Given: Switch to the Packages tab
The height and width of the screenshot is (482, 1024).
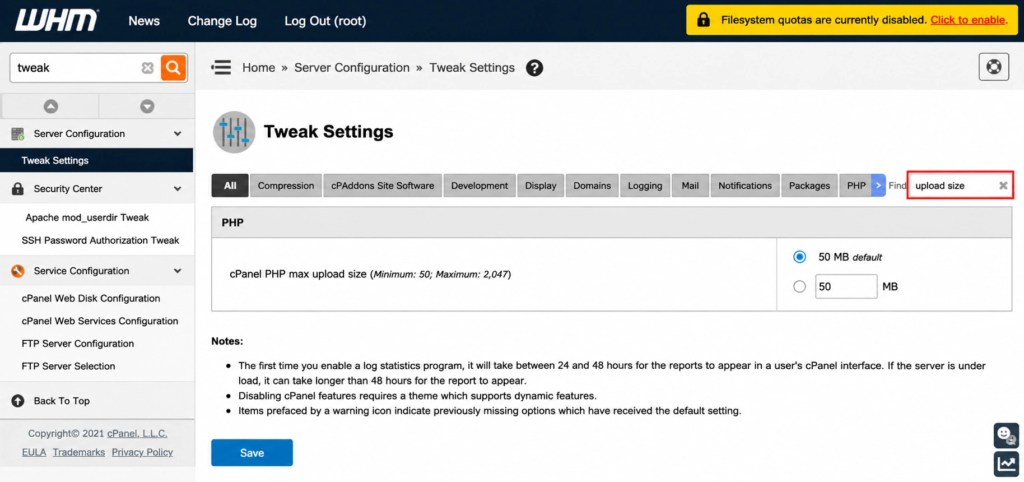Looking at the screenshot, I should (x=810, y=185).
